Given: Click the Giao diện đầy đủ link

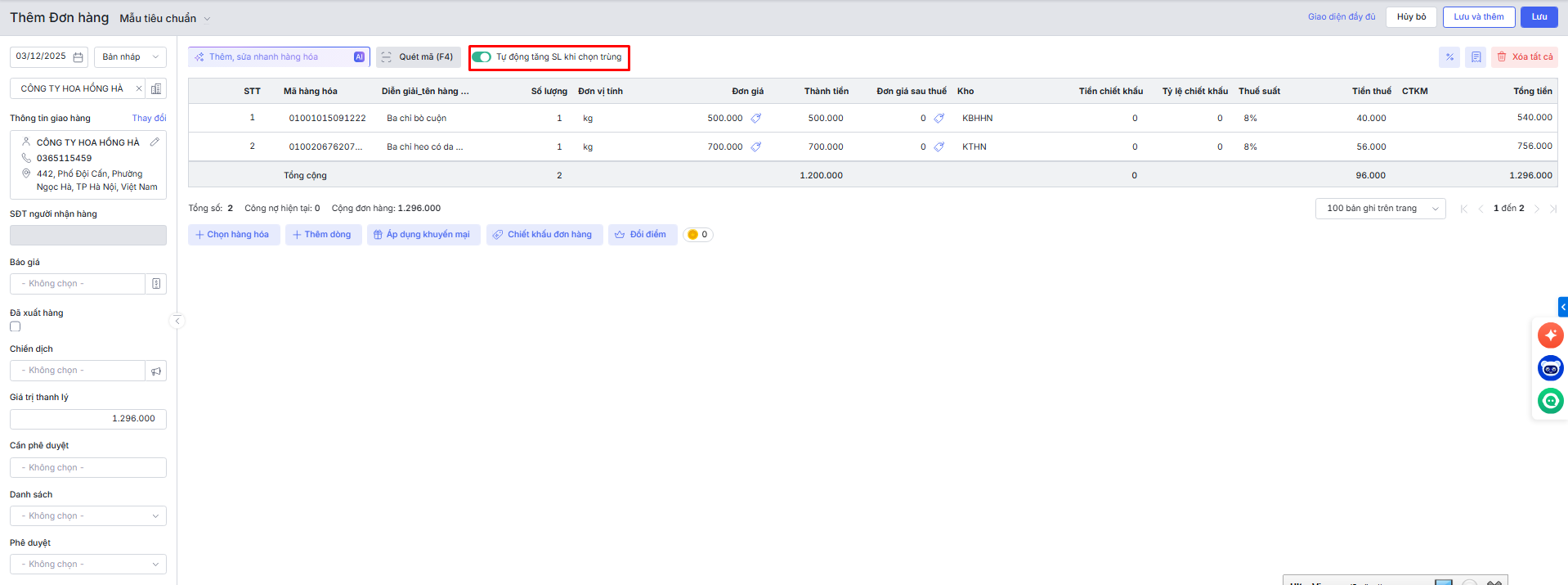Looking at the screenshot, I should (x=1341, y=17).
